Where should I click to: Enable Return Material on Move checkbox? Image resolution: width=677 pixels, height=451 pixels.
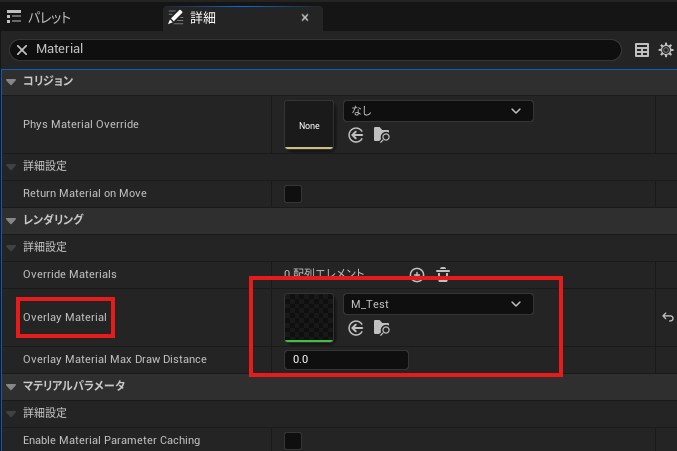[293, 193]
